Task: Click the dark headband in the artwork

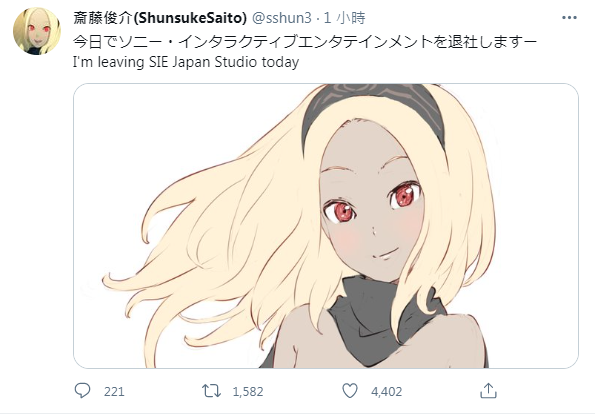Action: [374, 107]
